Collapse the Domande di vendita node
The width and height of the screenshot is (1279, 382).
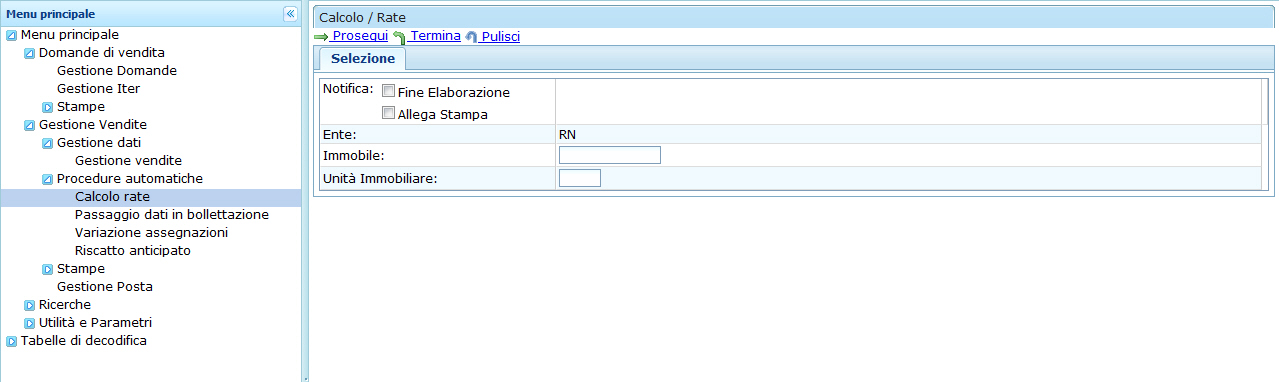point(30,53)
